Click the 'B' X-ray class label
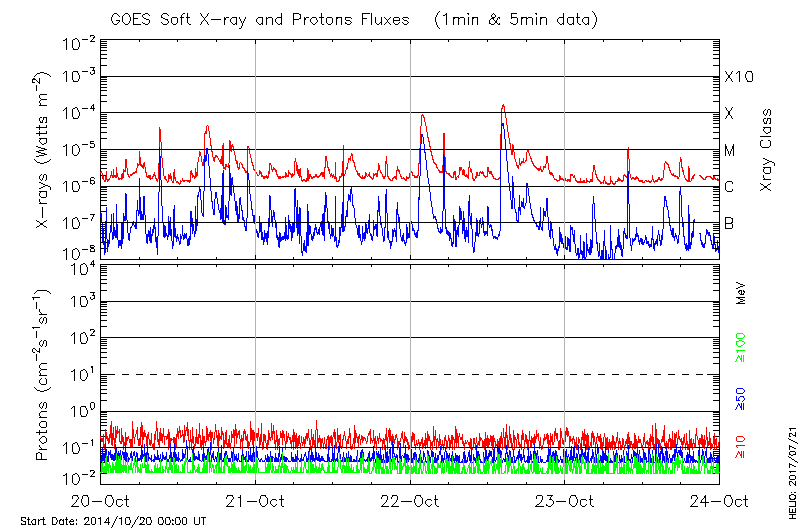Screen dimensions: 800x530 (x=730, y=223)
